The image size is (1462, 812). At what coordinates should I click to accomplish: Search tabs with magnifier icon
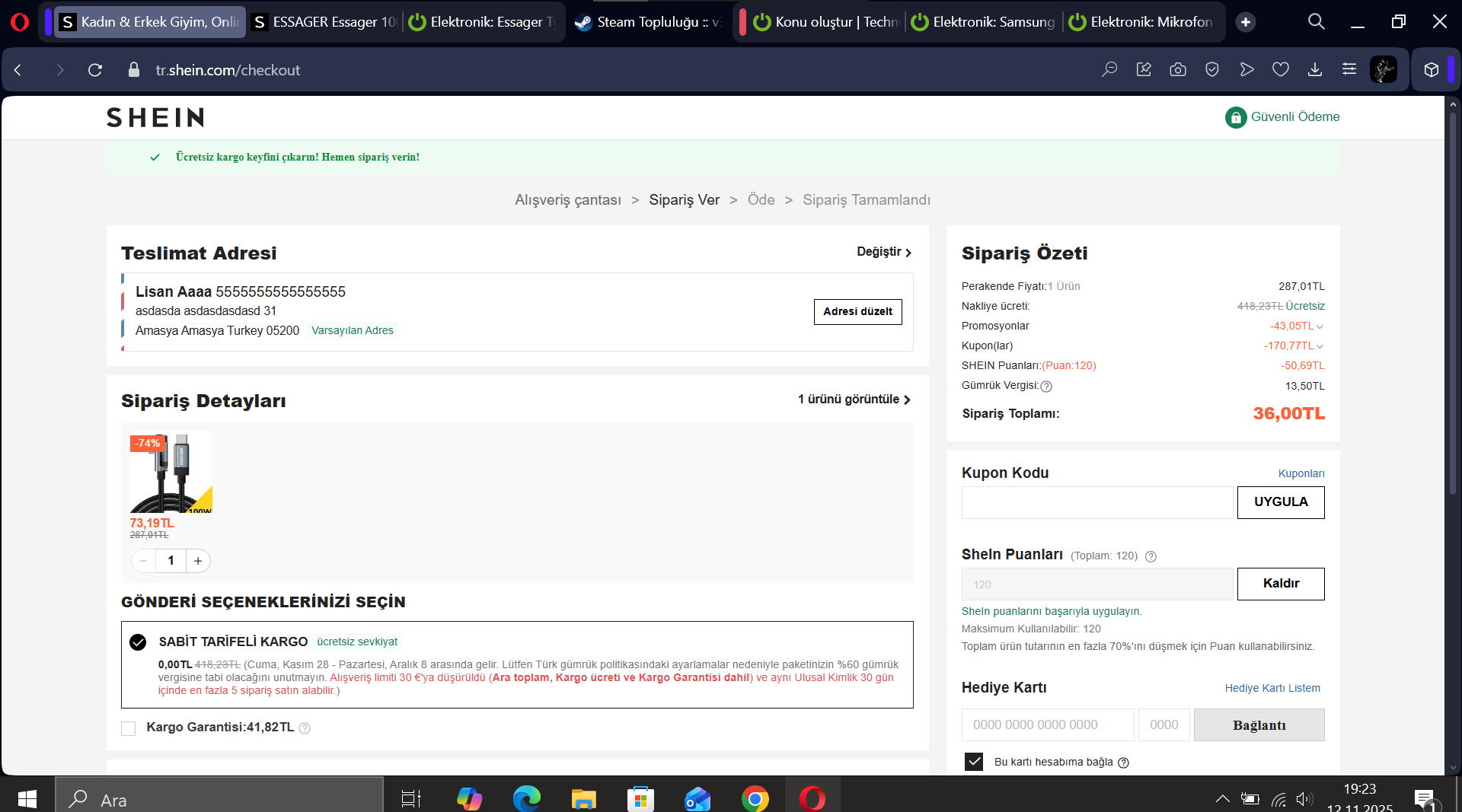(1317, 22)
